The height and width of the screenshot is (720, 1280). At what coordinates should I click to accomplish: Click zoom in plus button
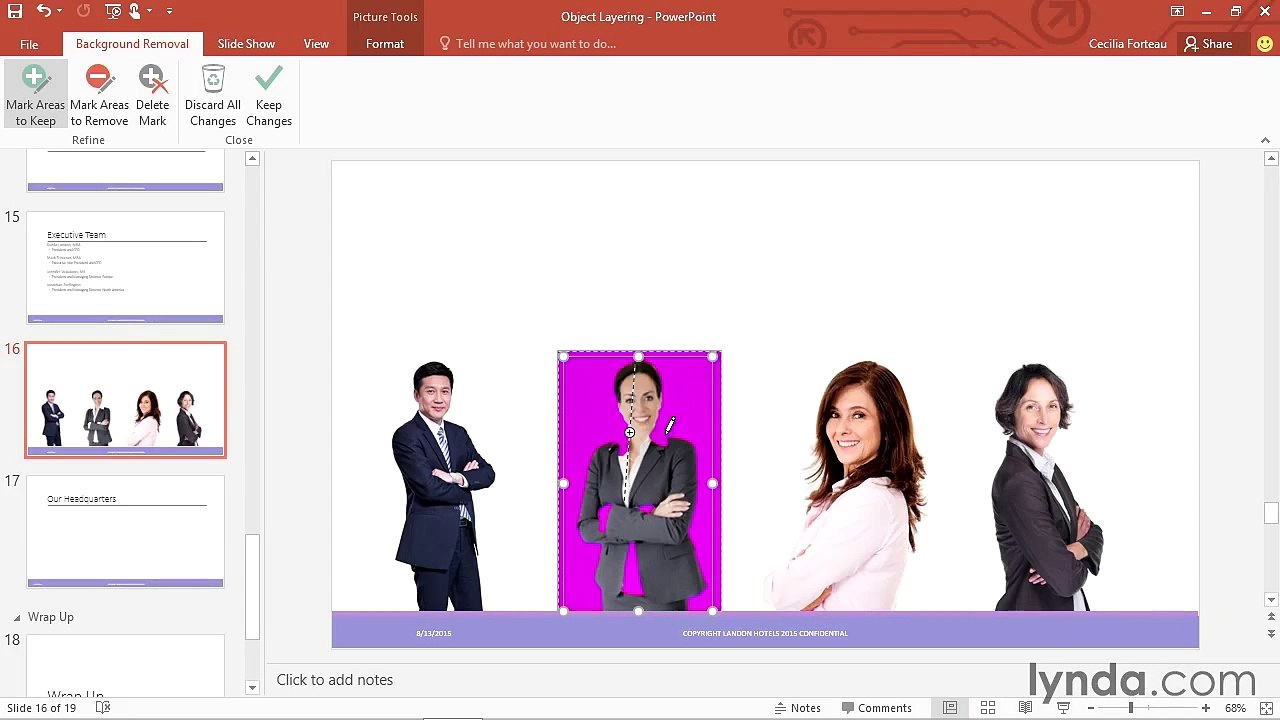click(1206, 708)
